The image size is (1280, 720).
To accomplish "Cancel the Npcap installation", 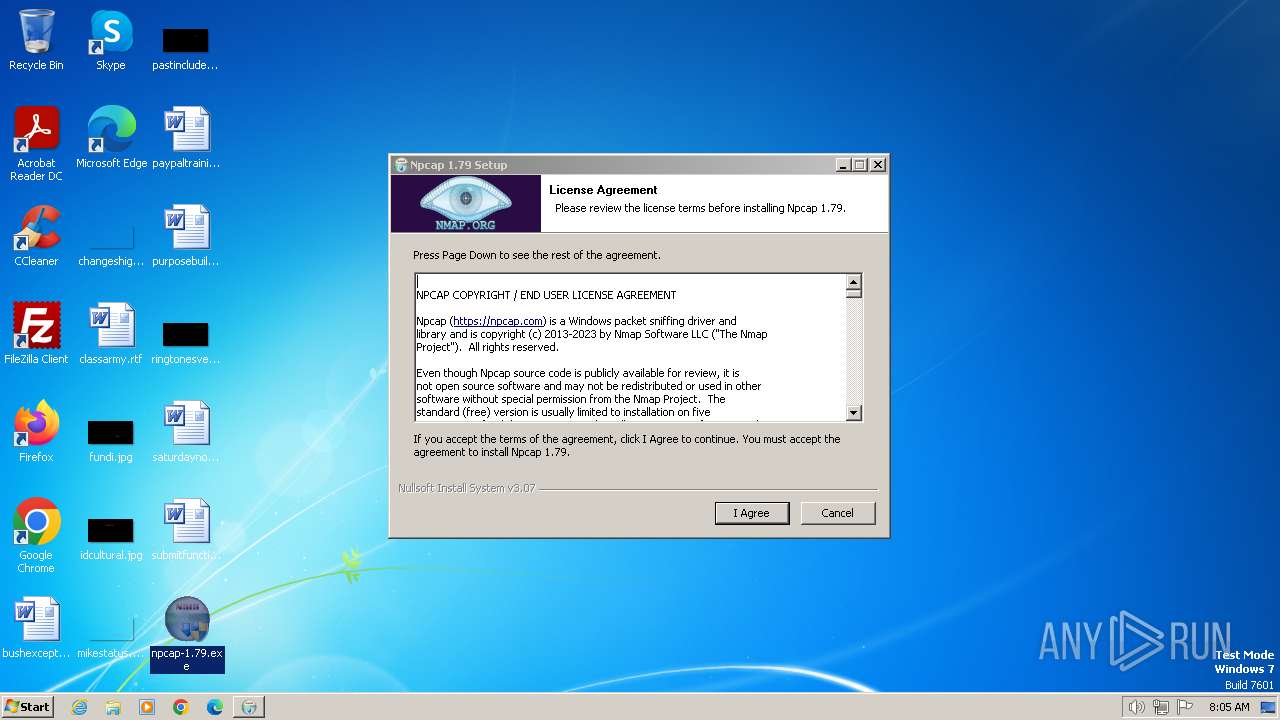I will point(837,513).
